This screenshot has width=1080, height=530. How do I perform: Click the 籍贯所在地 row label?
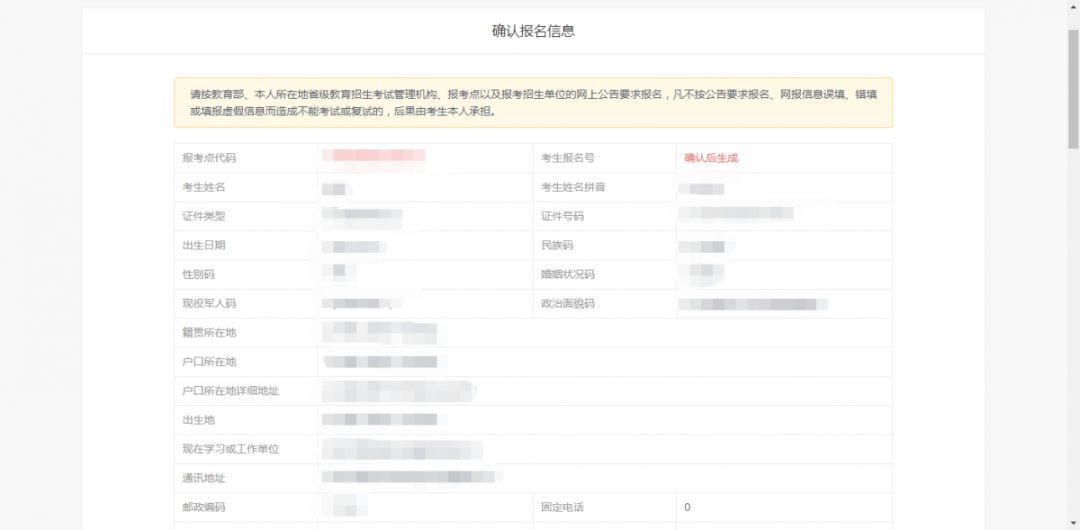[x=209, y=332]
